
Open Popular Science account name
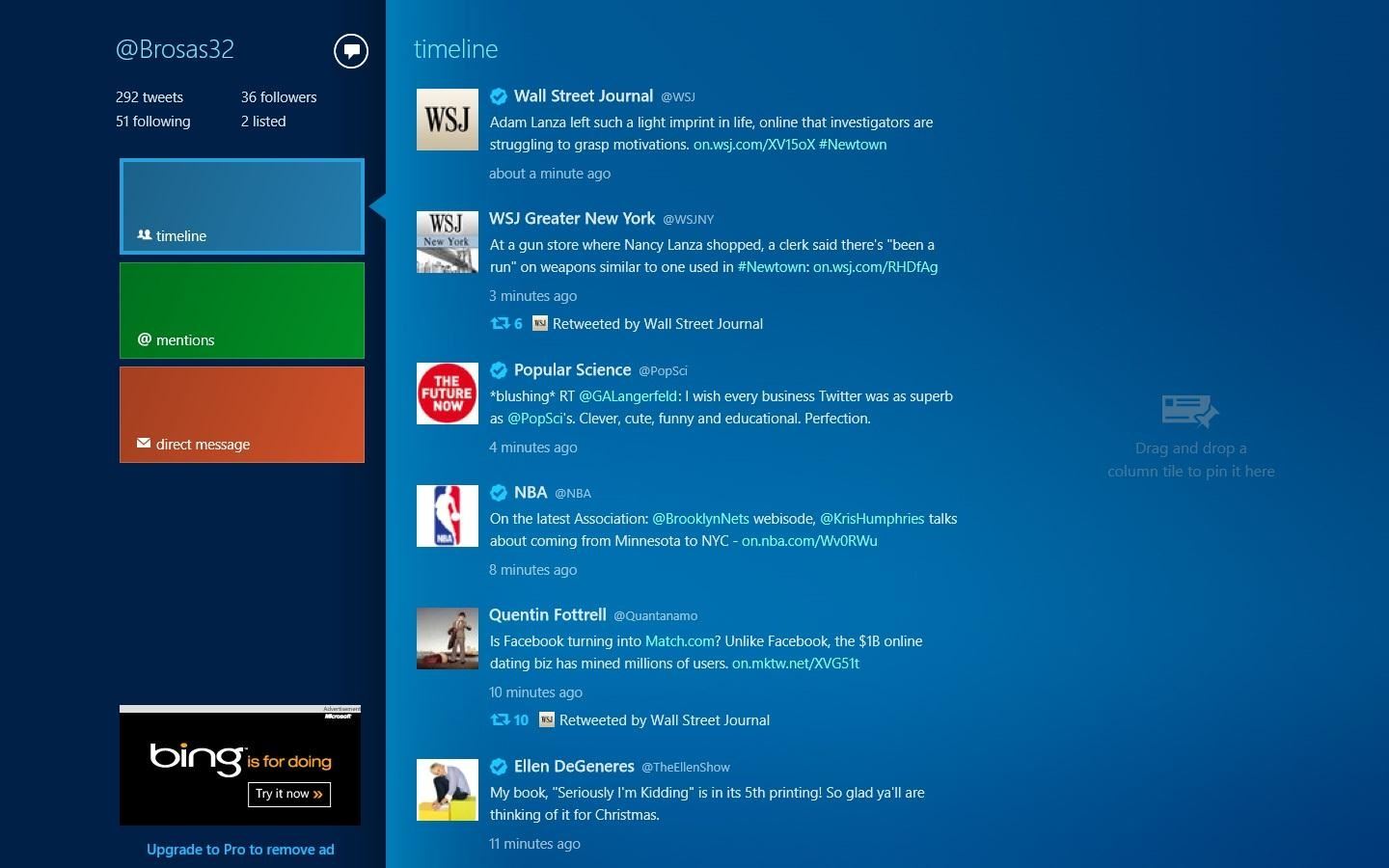[573, 370]
